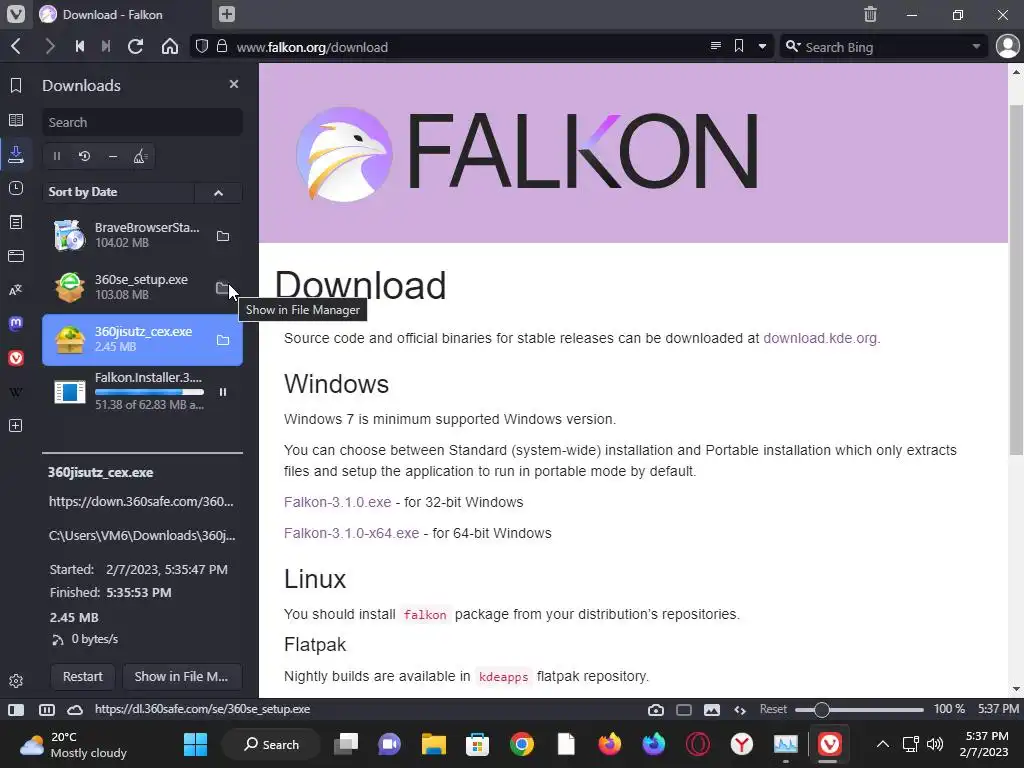1024x768 pixels.
Task: Open sync cloud status icon
Action: pos(75,709)
